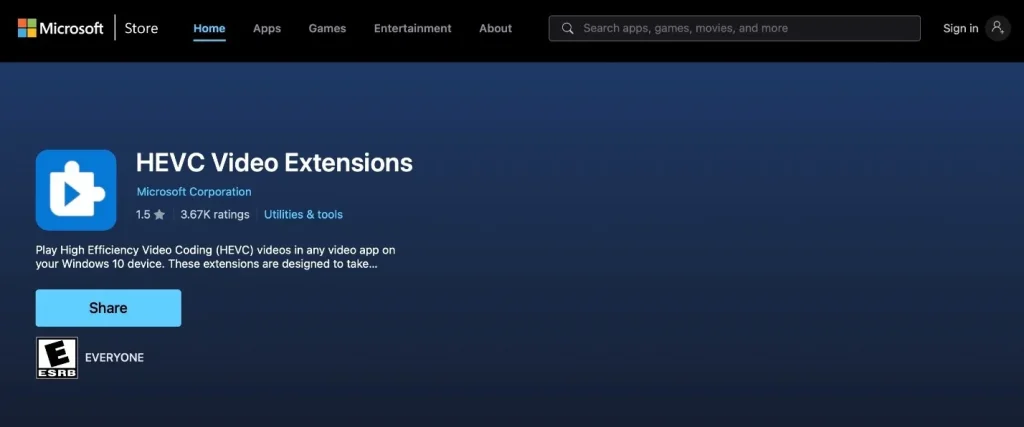Viewport: 1024px width, 427px height.
Task: Open the Microsoft Corporation publisher link
Action: [194, 192]
